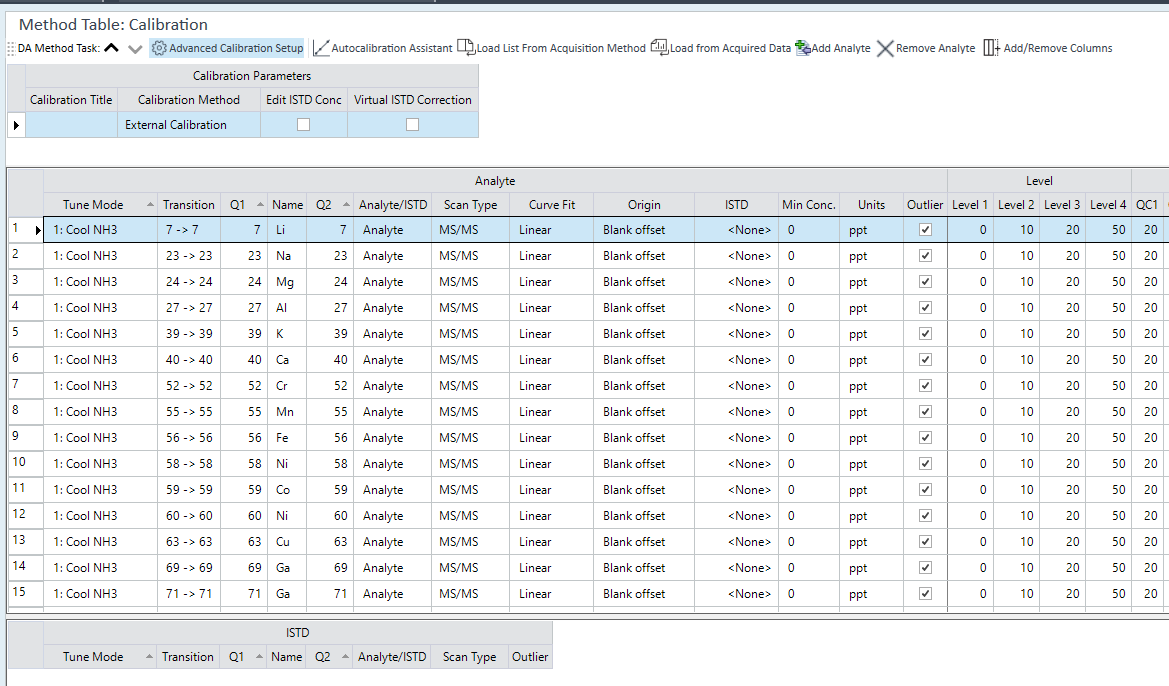Uncheck the Outlier checkbox for Al
Viewport: 1169px width, 686px height.
tap(925, 308)
